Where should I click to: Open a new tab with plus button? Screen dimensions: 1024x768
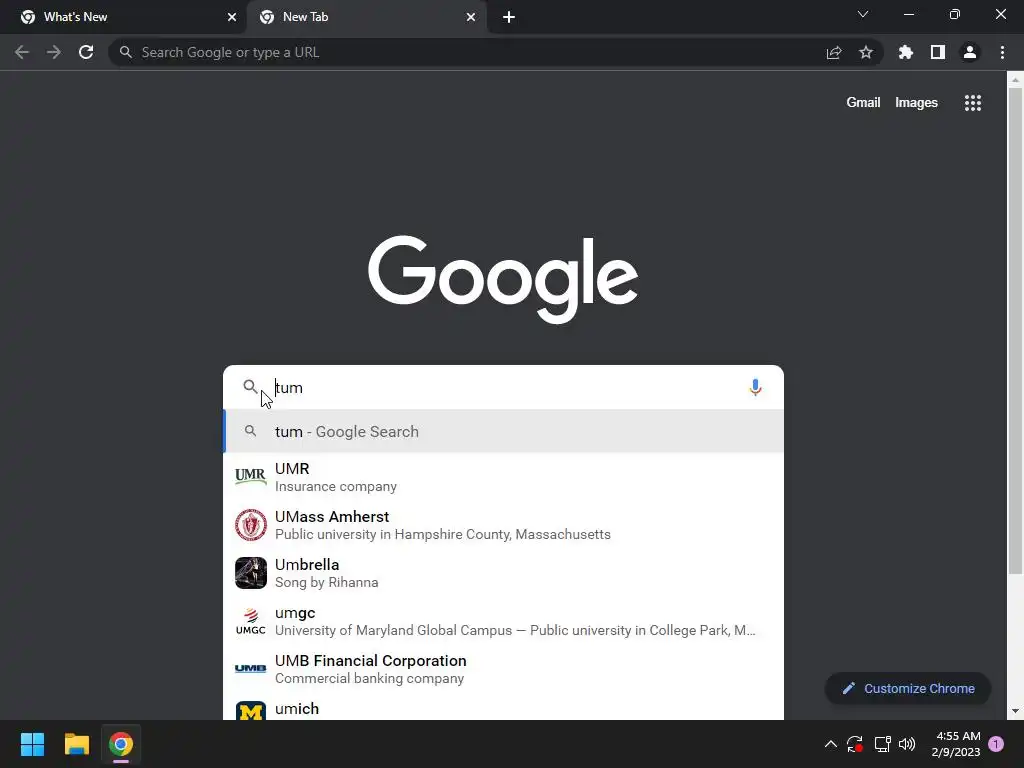pyautogui.click(x=509, y=17)
